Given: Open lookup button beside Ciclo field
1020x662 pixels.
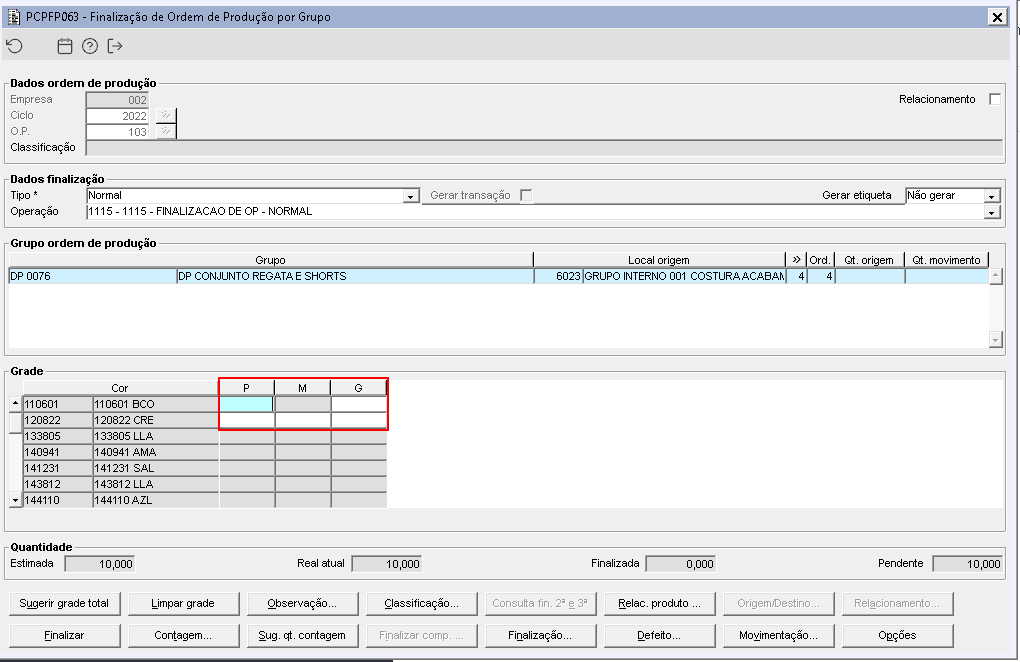Looking at the screenshot, I should point(166,116).
